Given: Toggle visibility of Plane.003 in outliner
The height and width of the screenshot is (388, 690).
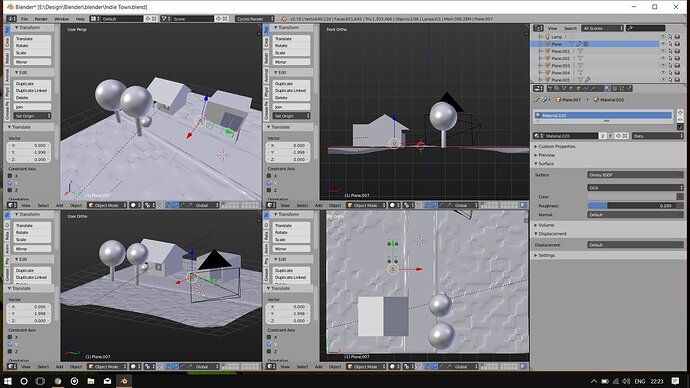Looking at the screenshot, I should (x=663, y=66).
